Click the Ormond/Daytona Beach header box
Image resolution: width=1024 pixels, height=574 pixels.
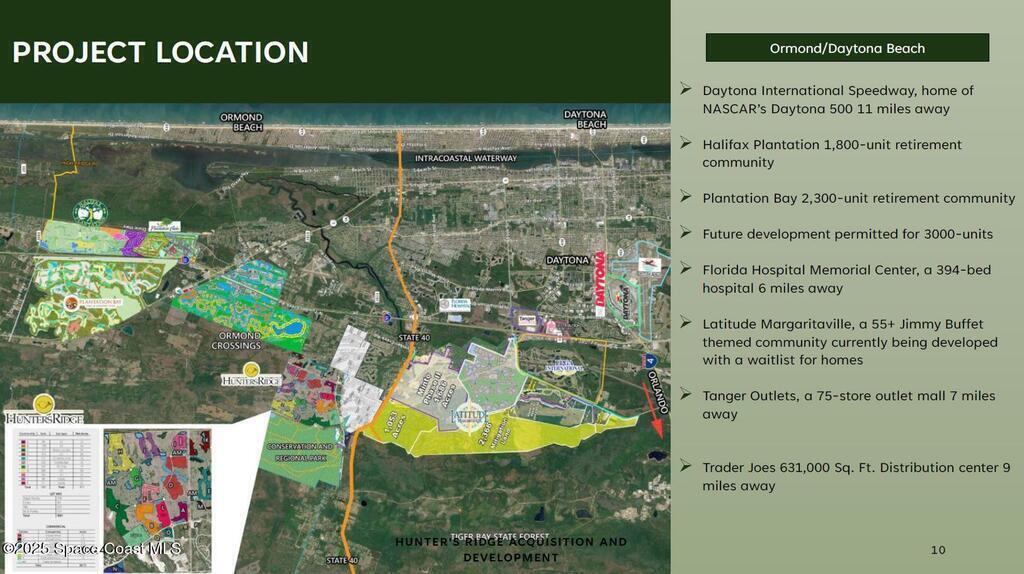[847, 48]
